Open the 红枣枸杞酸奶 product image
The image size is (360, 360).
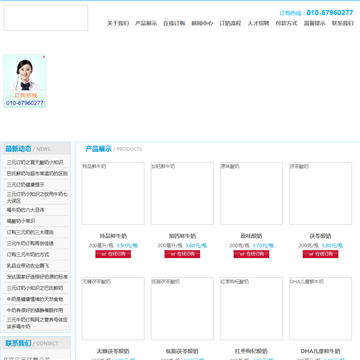[251, 309]
